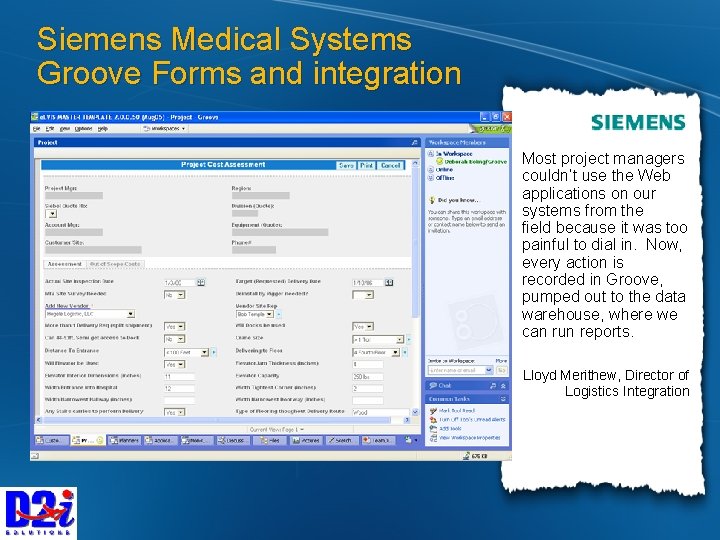The image size is (720, 540).
Task: Expand the In Workspace members group
Action: tap(431, 154)
